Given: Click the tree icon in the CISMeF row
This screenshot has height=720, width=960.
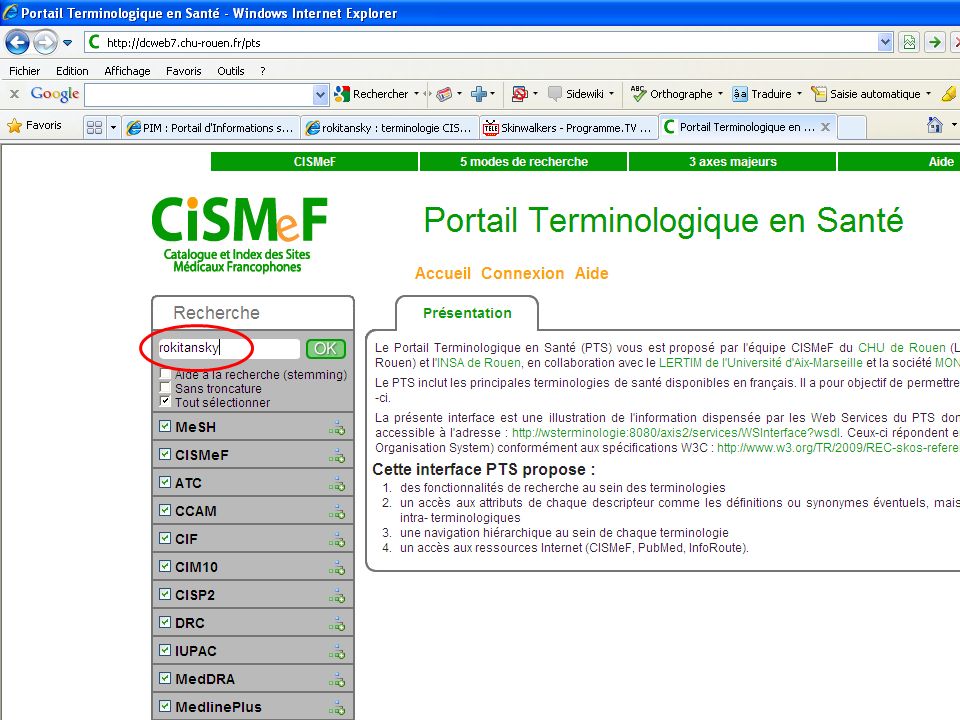Looking at the screenshot, I should [x=337, y=457].
